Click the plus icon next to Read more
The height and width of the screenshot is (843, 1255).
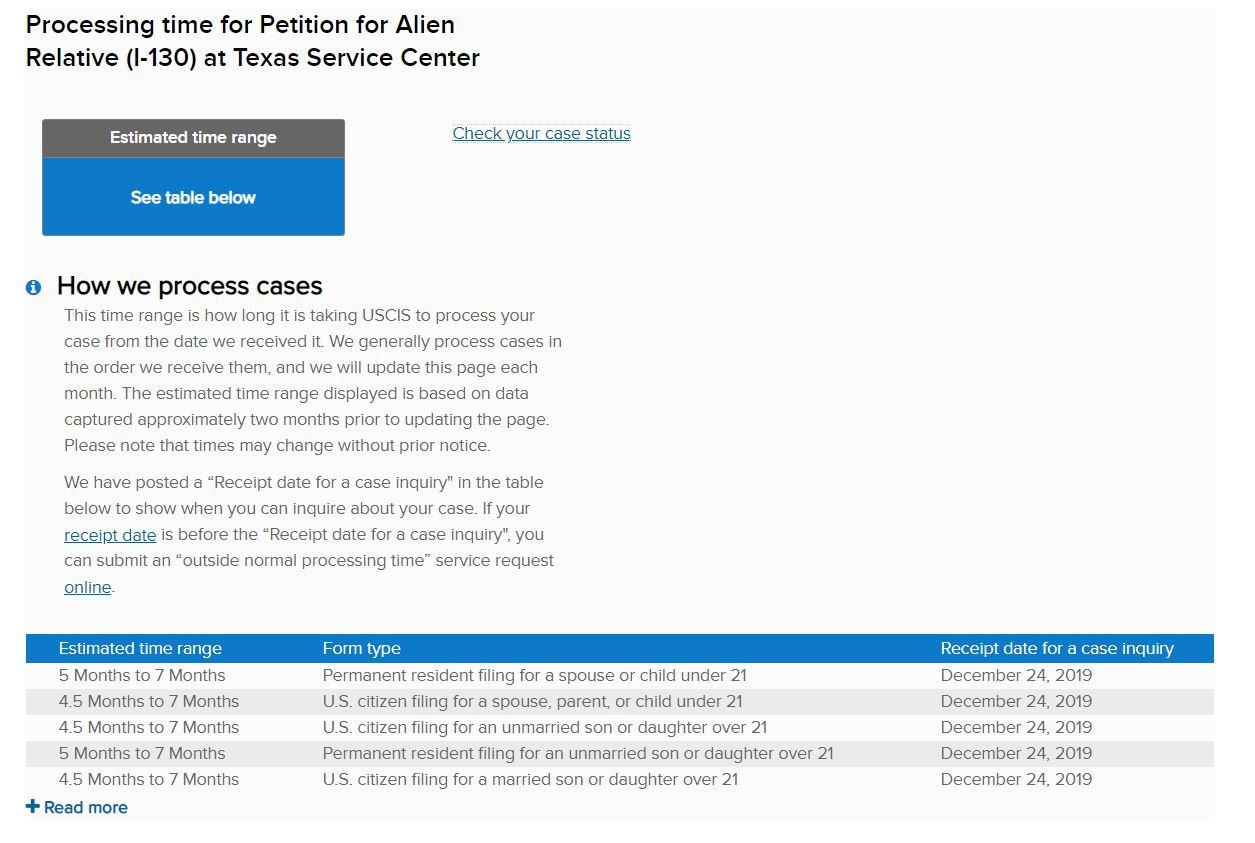pos(33,807)
